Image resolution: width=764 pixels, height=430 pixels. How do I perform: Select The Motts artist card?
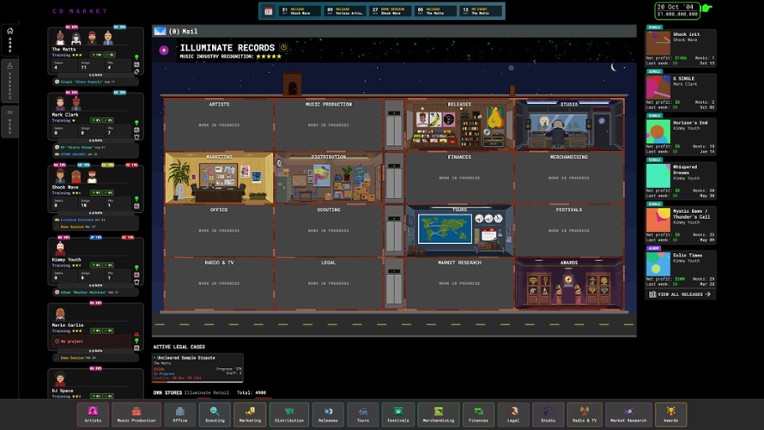coord(96,51)
